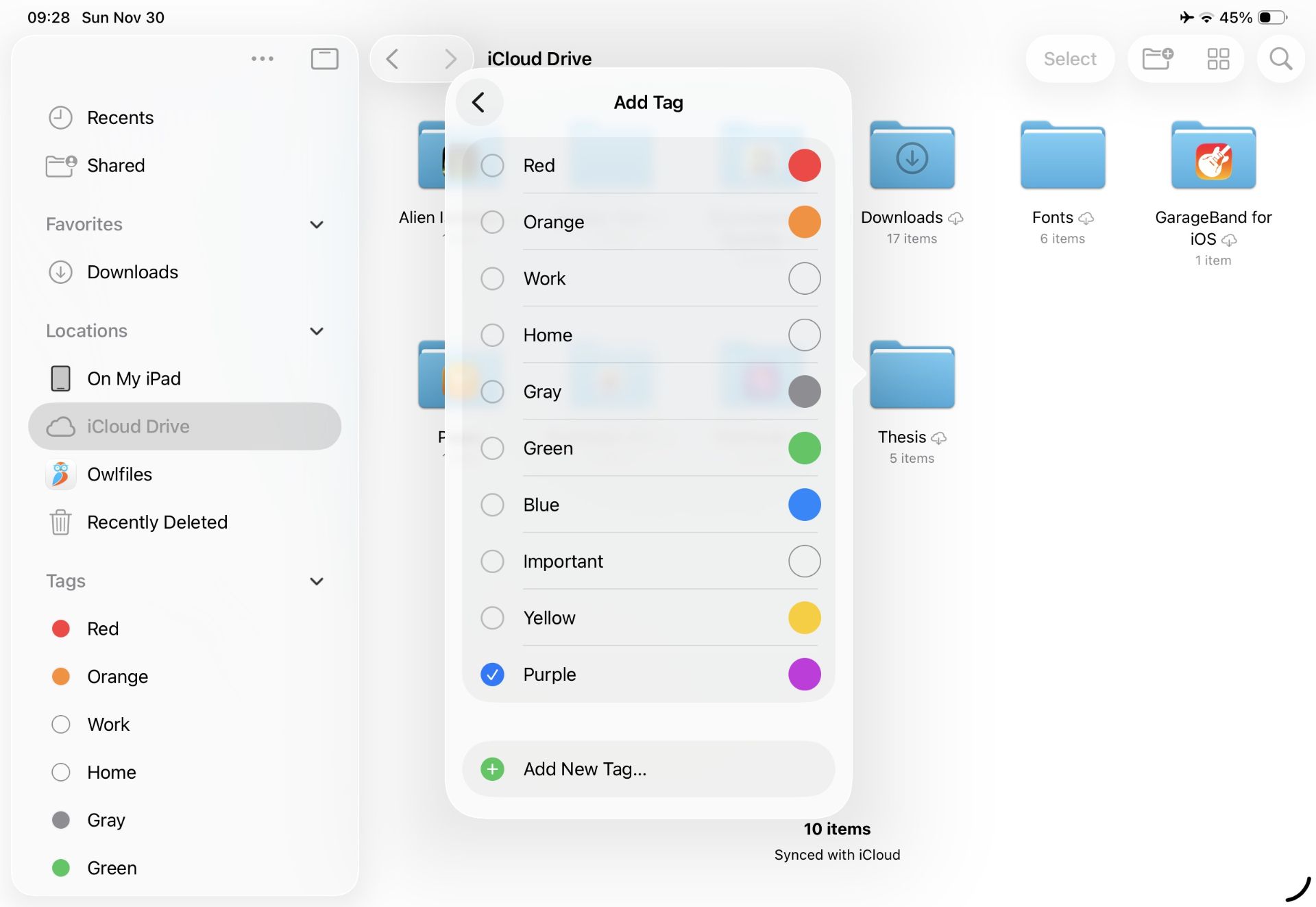This screenshot has height=907, width=1316.
Task: Collapse the Locations section
Action: (x=317, y=330)
